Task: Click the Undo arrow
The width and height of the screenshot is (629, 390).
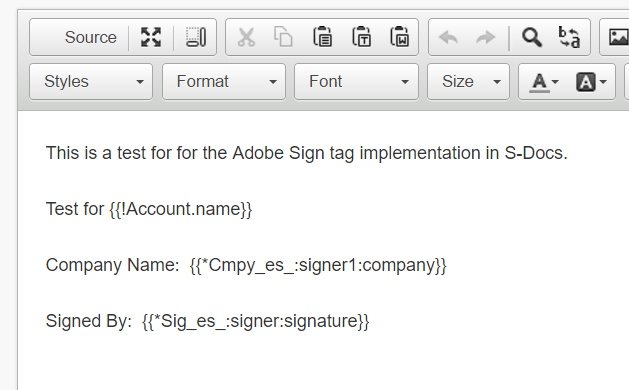Action: click(448, 37)
